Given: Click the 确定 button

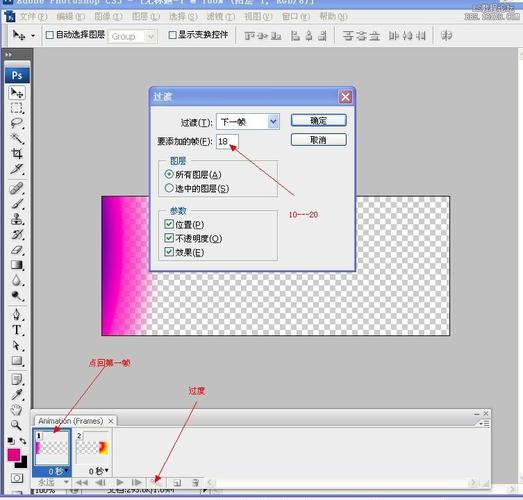Looking at the screenshot, I should coord(319,120).
